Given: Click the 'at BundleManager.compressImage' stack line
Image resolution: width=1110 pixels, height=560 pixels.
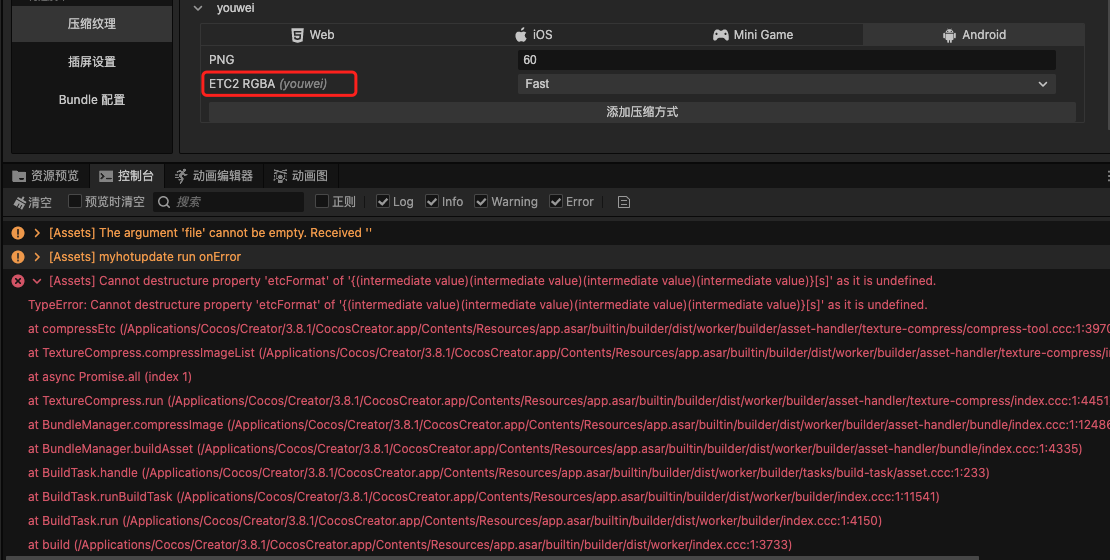Looking at the screenshot, I should pos(568,425).
